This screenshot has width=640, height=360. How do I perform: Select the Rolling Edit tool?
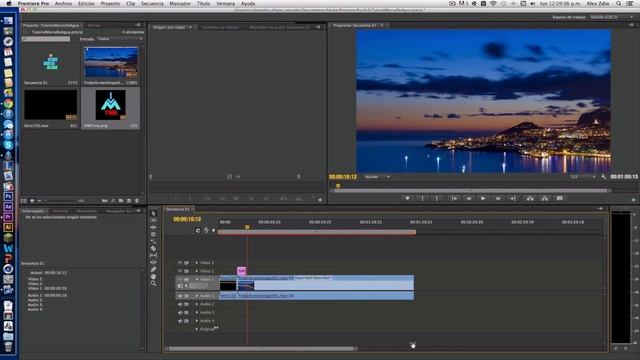(153, 234)
